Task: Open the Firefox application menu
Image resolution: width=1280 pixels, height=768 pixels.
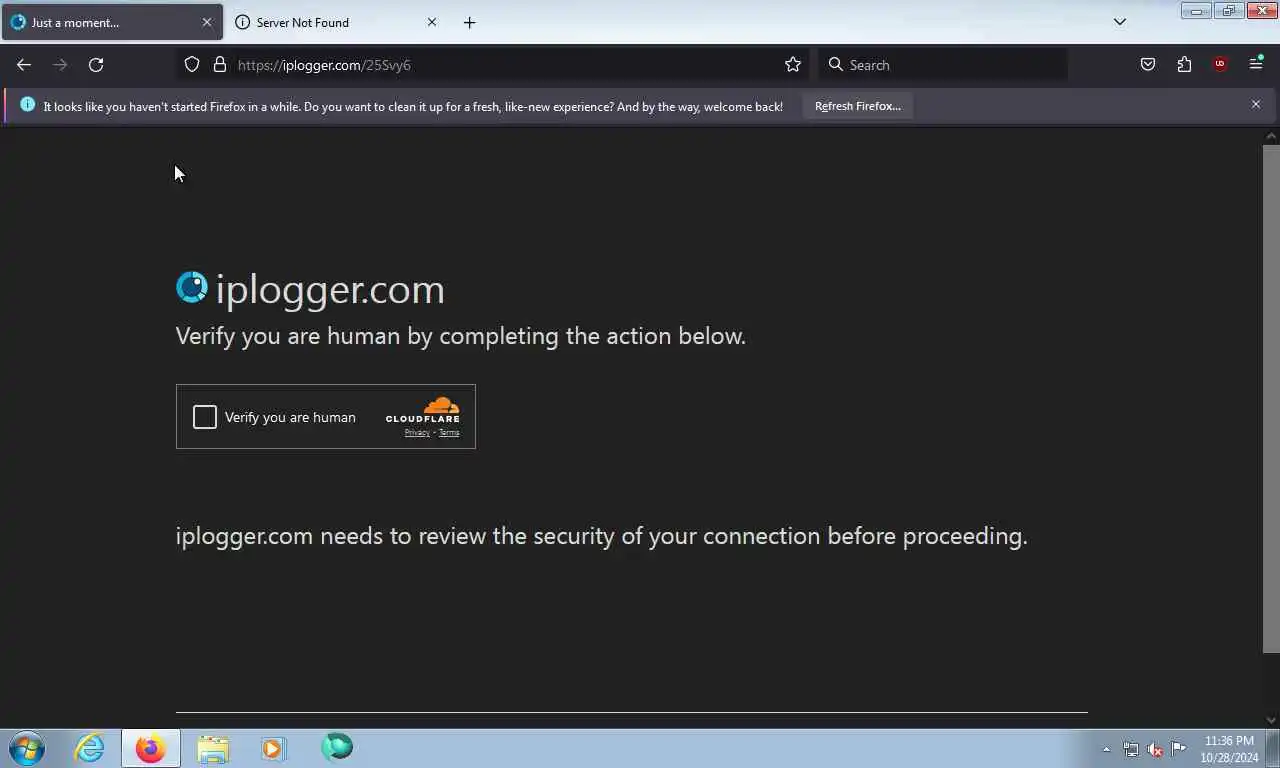Action: click(1256, 65)
